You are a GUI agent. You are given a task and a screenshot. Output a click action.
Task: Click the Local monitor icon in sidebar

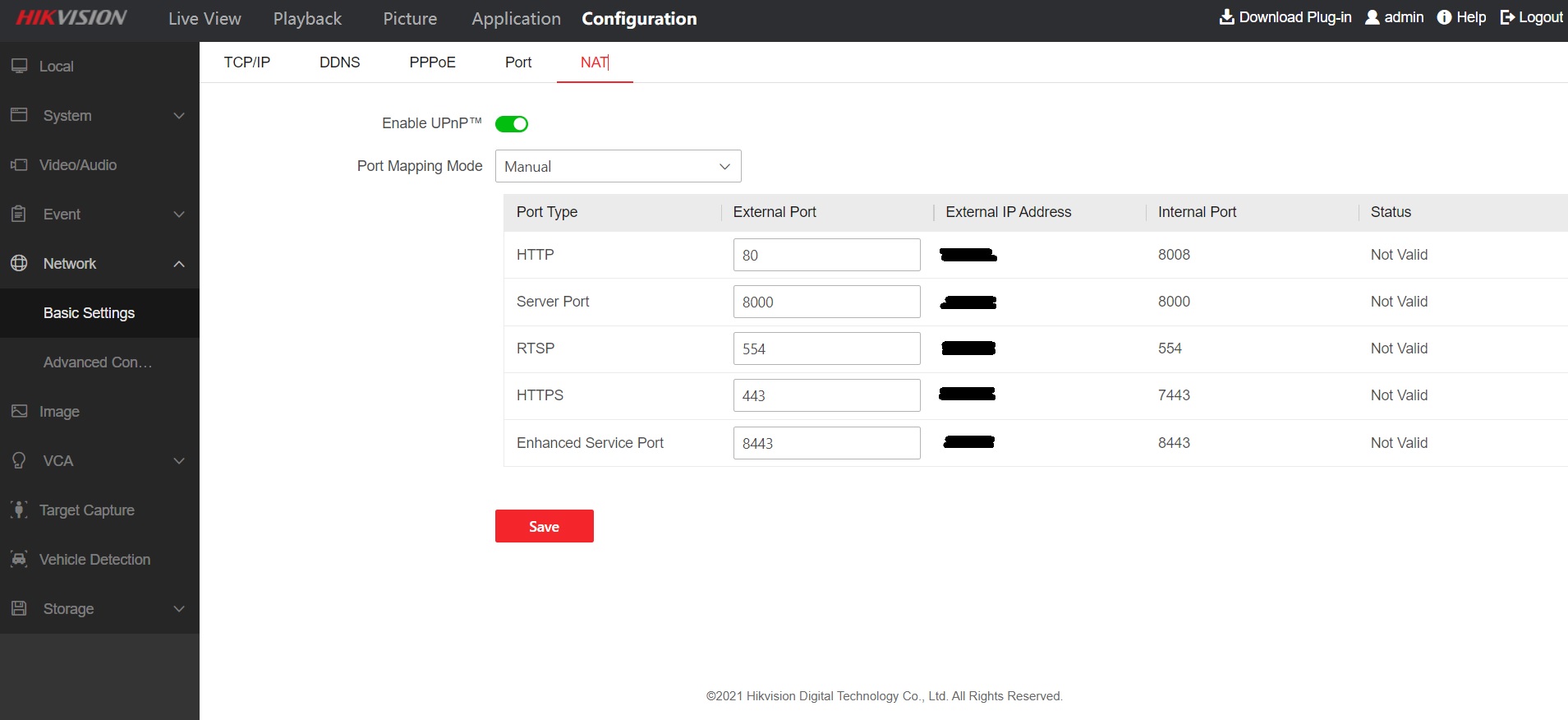tap(19, 66)
